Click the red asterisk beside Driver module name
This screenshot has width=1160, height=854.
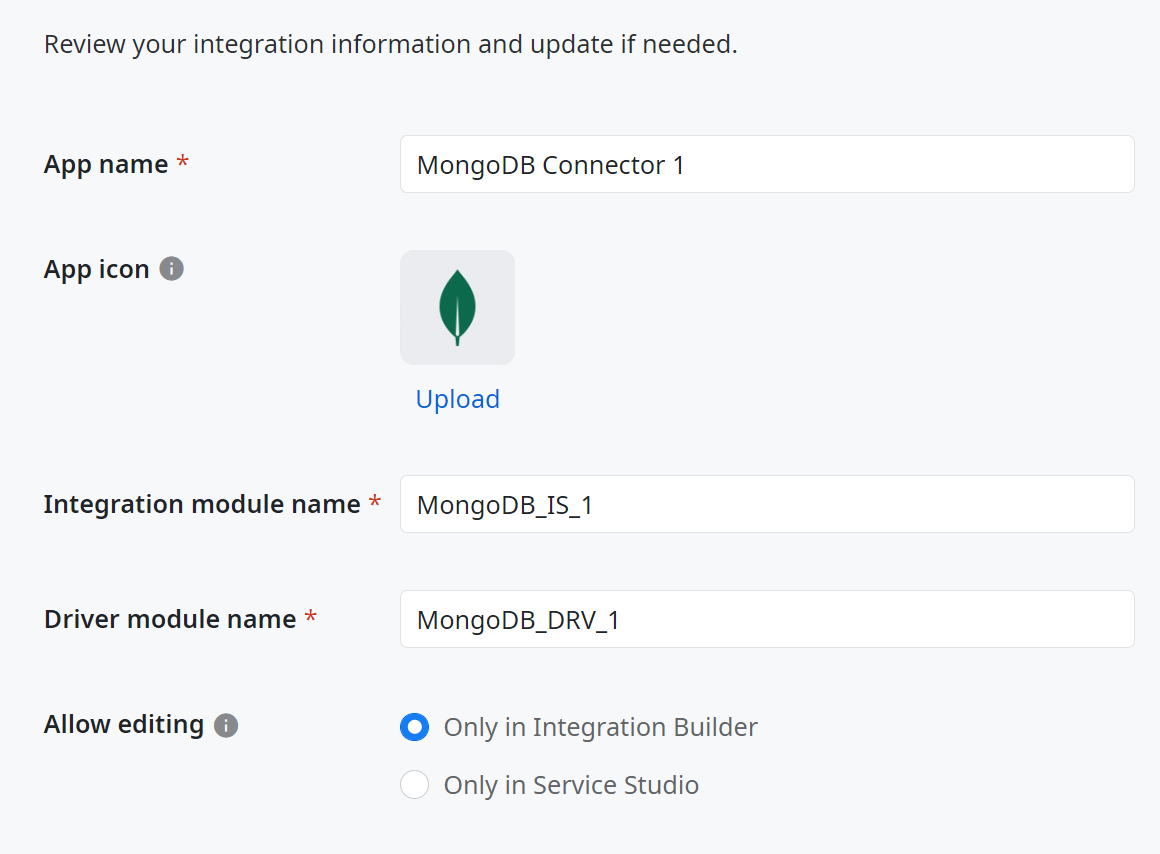pyautogui.click(x=311, y=616)
